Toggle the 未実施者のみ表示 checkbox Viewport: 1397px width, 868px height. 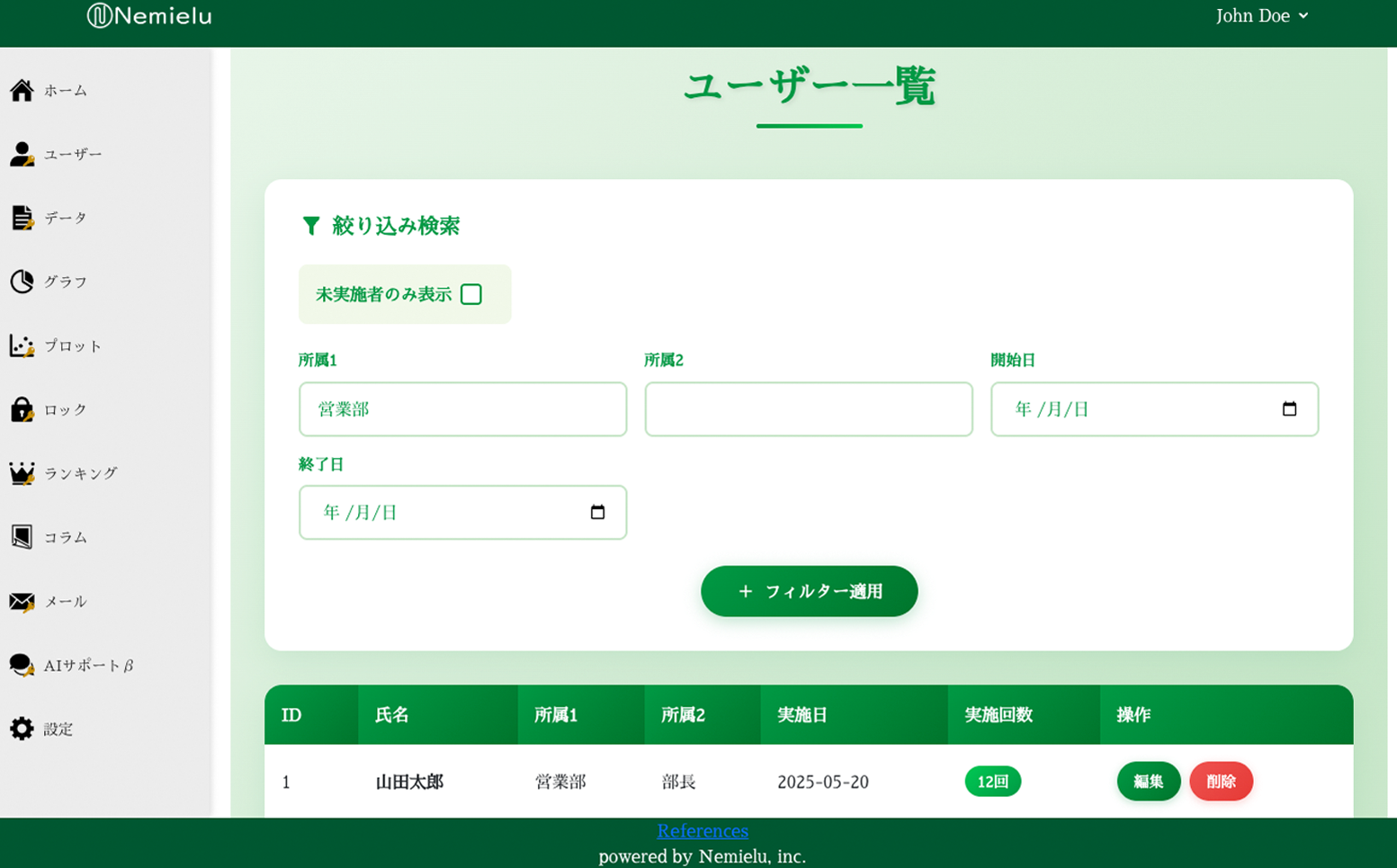(470, 294)
